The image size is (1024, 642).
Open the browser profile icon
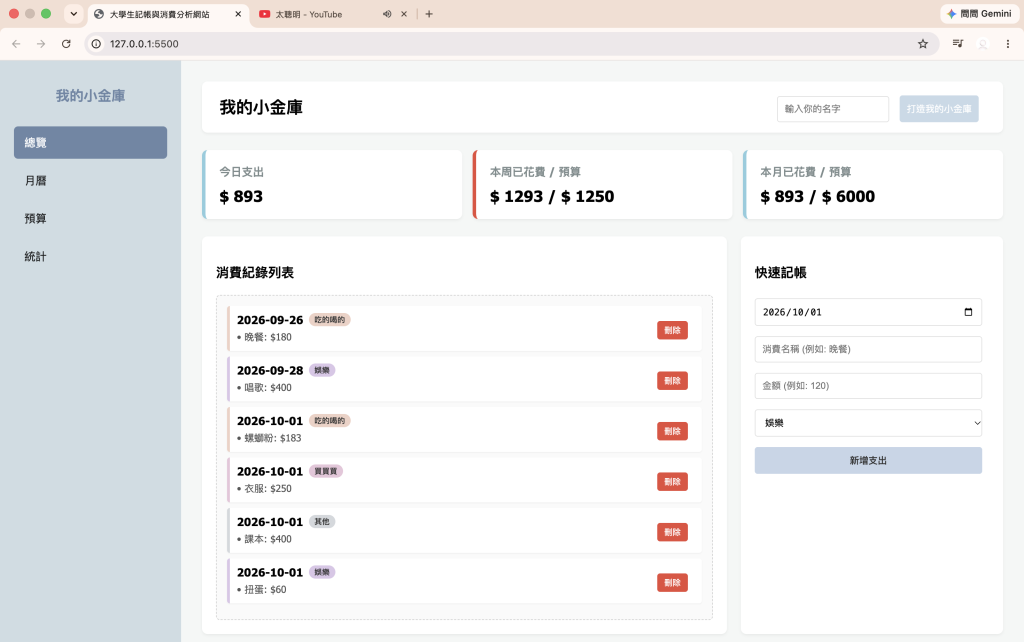983,44
